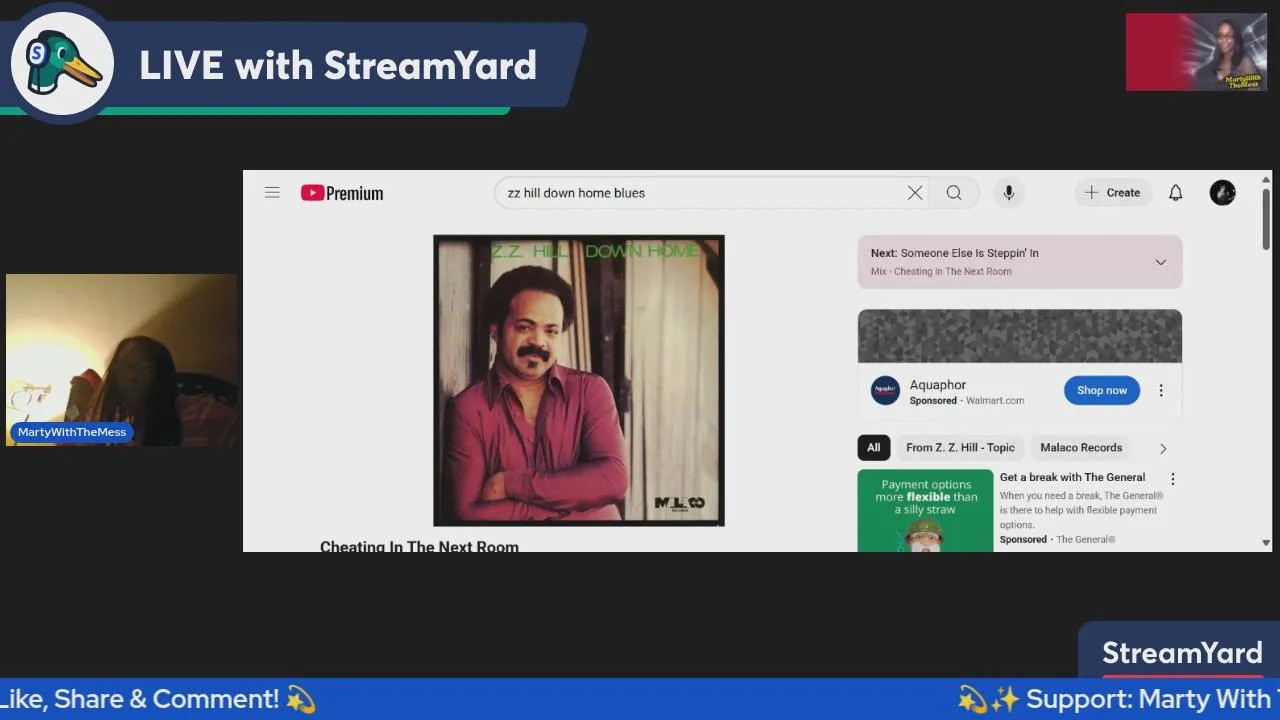The image size is (1280, 720).
Task: Open Aquaphor ad three-dot menu
Action: coord(1161,391)
